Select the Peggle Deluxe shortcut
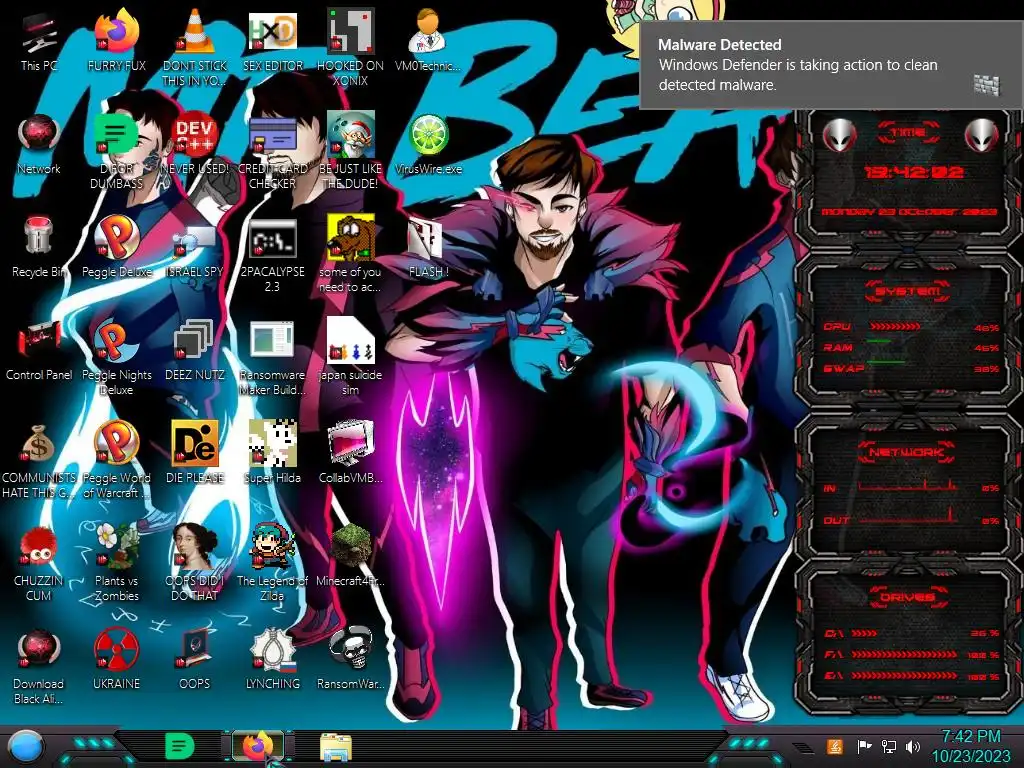Screen dimensions: 1024x768 click(116, 247)
